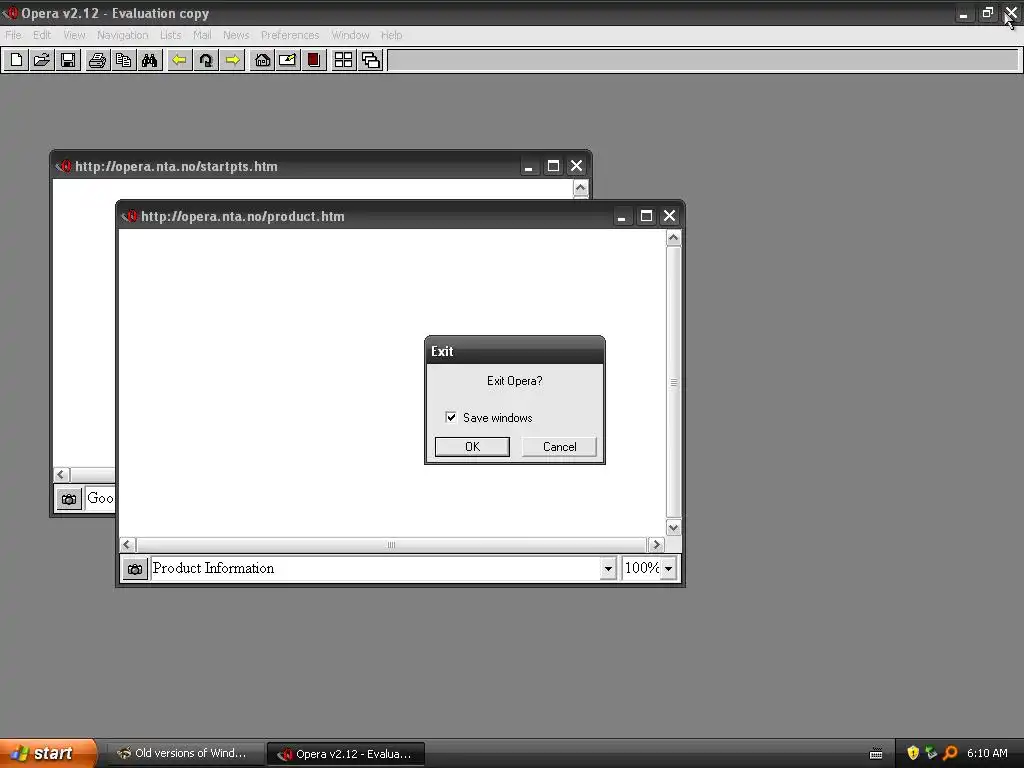Click the camera icon in startpts.htm window
Screen dimensions: 1024x768
click(x=69, y=500)
